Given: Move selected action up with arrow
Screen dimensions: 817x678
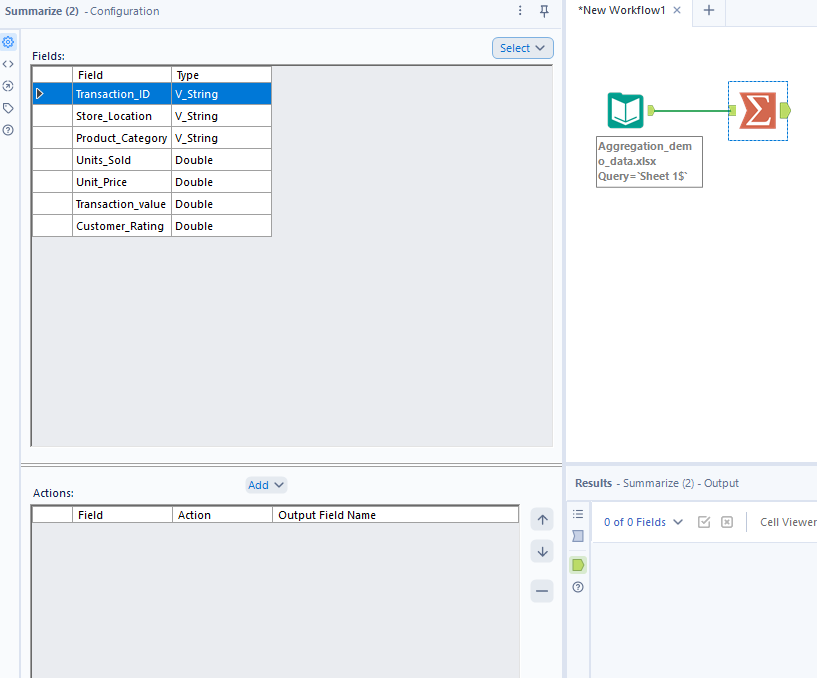Looking at the screenshot, I should tap(542, 520).
